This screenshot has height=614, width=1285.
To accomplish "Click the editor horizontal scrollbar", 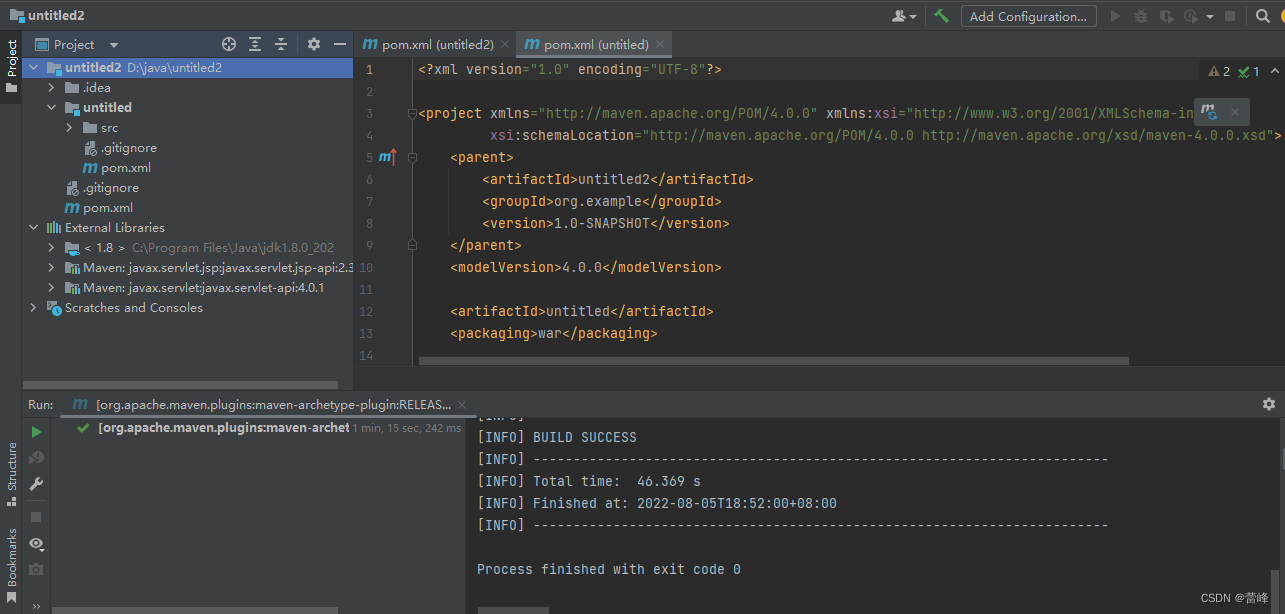I will click(x=773, y=361).
